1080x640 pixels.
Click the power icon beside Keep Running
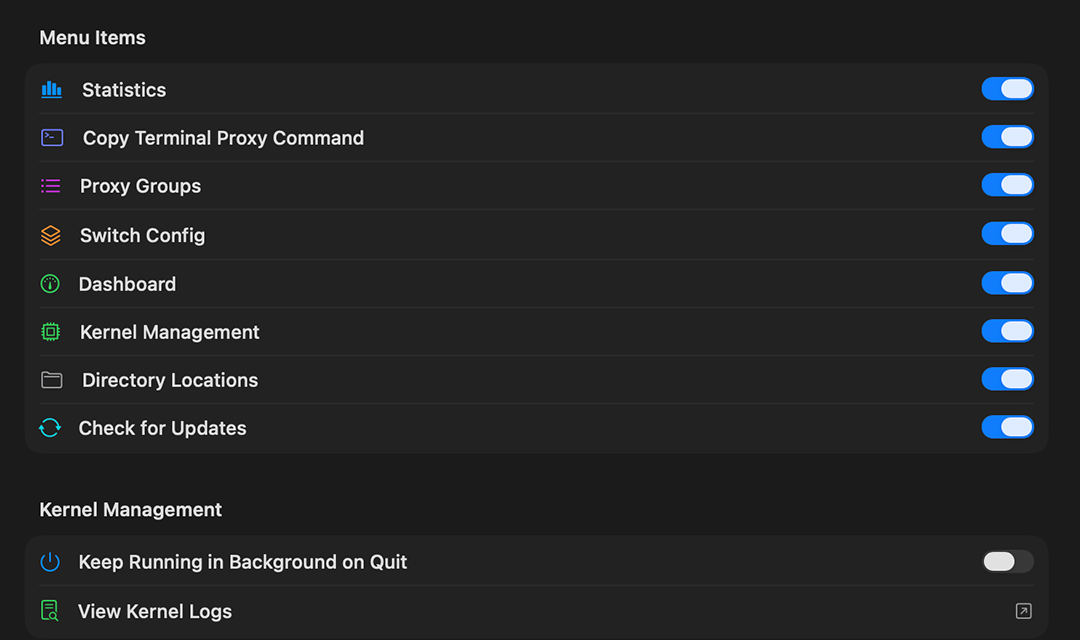point(50,562)
